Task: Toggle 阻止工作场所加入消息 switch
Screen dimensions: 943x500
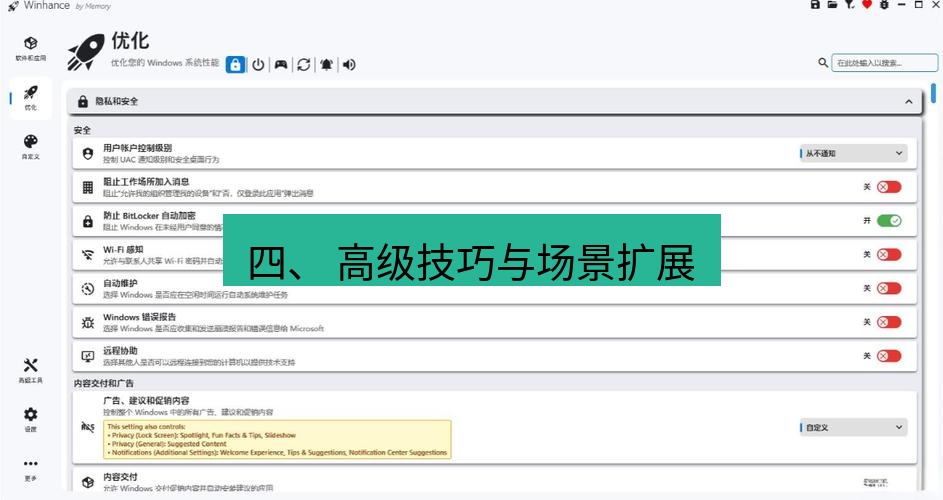Action: pos(888,187)
